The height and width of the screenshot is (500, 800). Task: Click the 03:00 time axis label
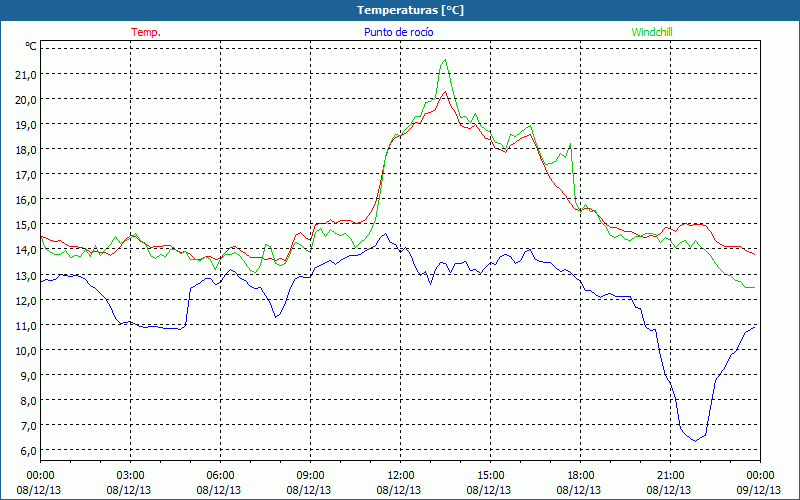tap(130, 476)
